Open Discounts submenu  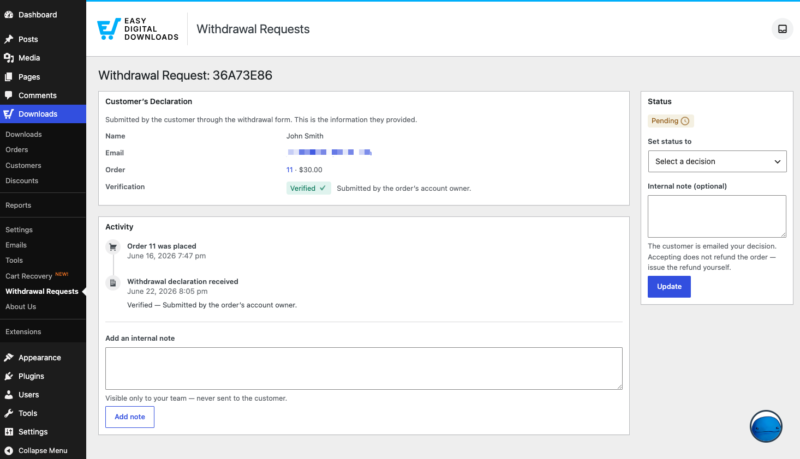[22, 181]
